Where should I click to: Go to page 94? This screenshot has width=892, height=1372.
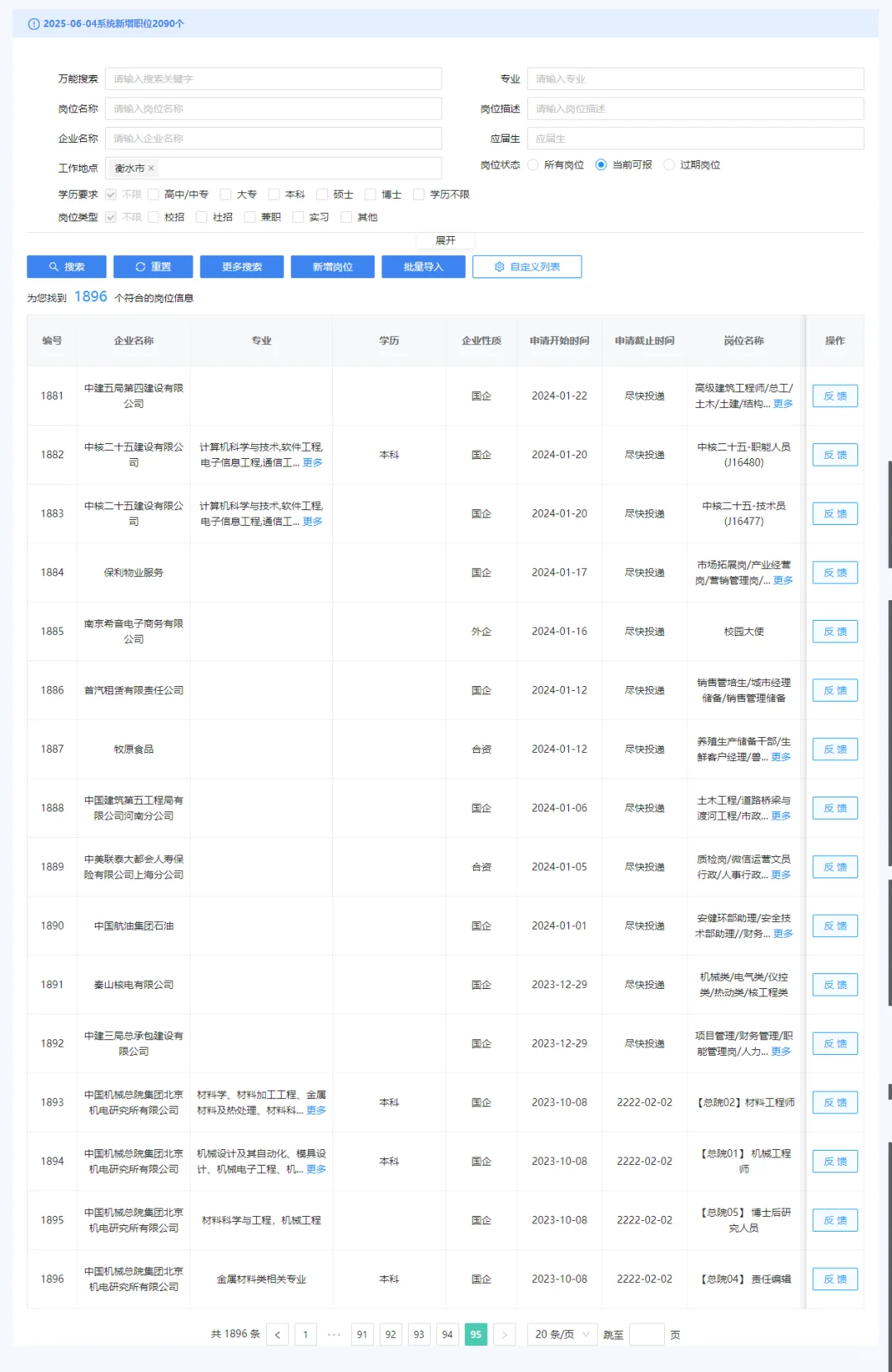tap(447, 1335)
